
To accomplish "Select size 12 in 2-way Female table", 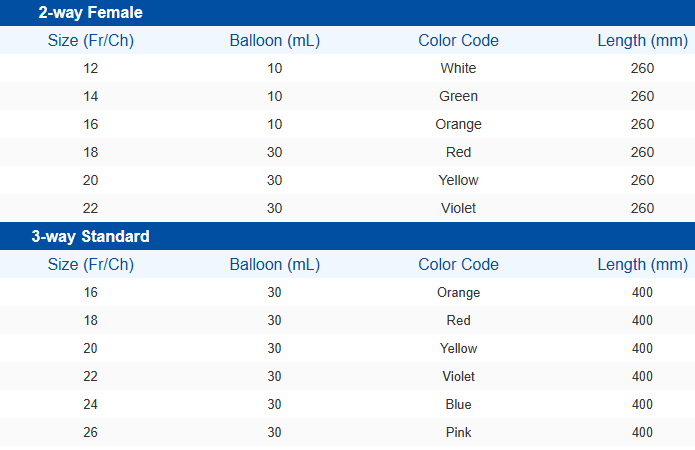I will coord(91,69).
